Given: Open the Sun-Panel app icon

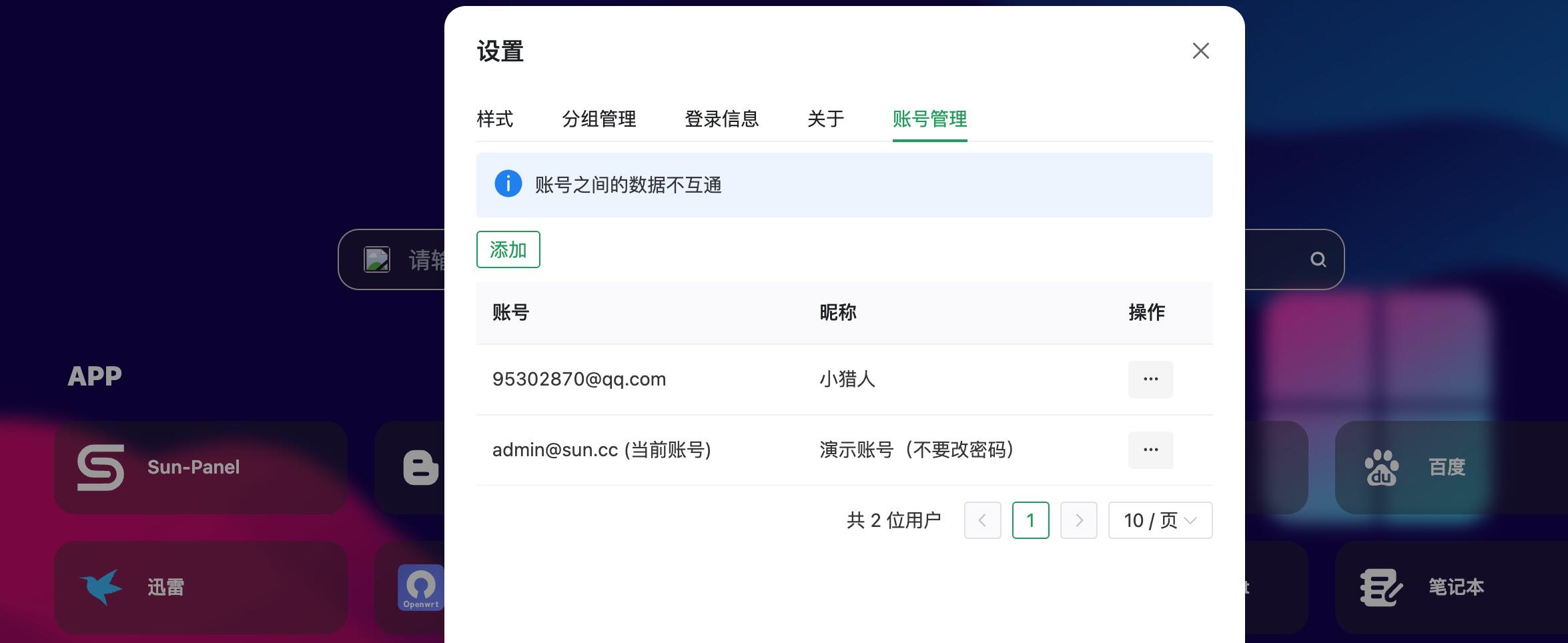Looking at the screenshot, I should [101, 468].
